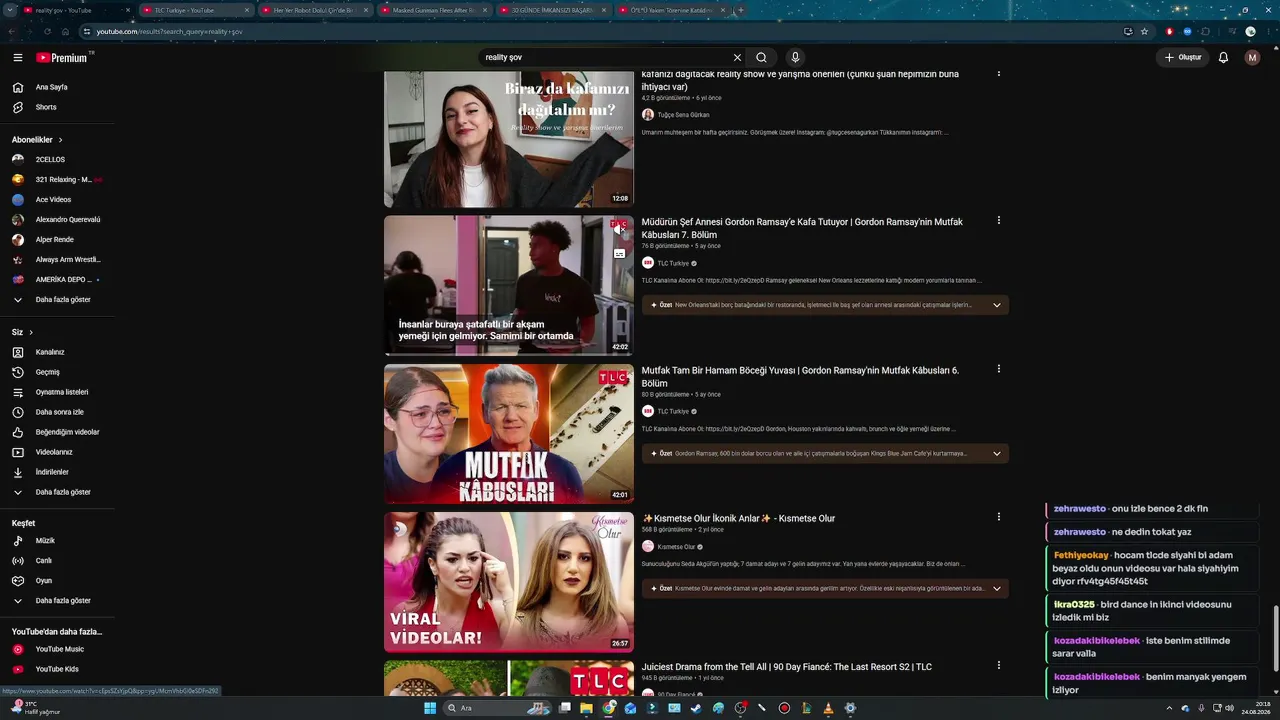Open Tuğçe Sena Gürkan channel link
Viewport: 1280px width, 720px height.
coord(683,115)
